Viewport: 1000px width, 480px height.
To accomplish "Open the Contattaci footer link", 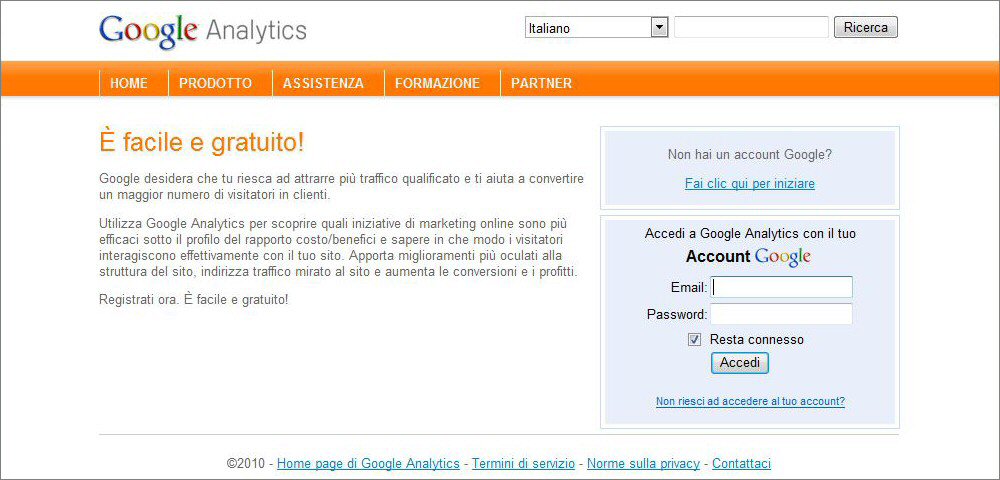I will (741, 464).
